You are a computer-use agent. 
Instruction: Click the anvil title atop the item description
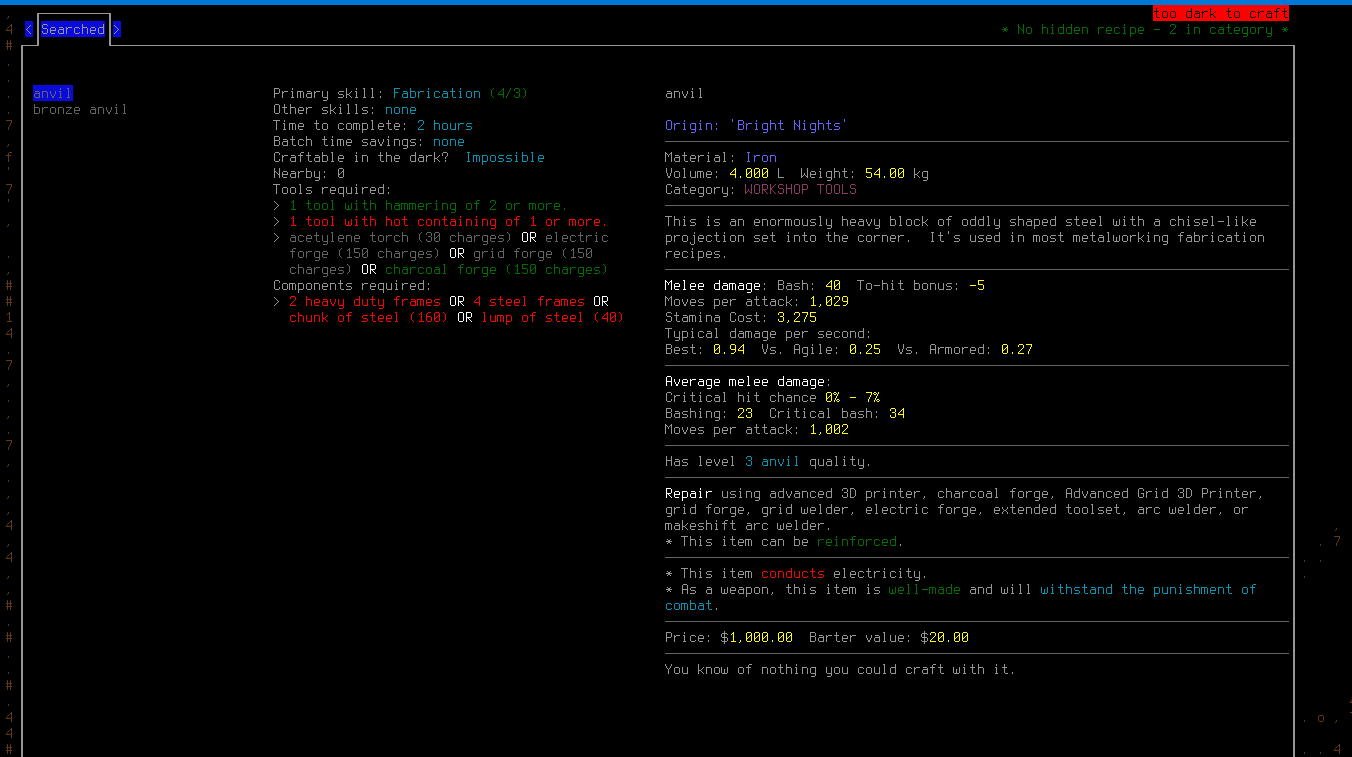(x=685, y=94)
